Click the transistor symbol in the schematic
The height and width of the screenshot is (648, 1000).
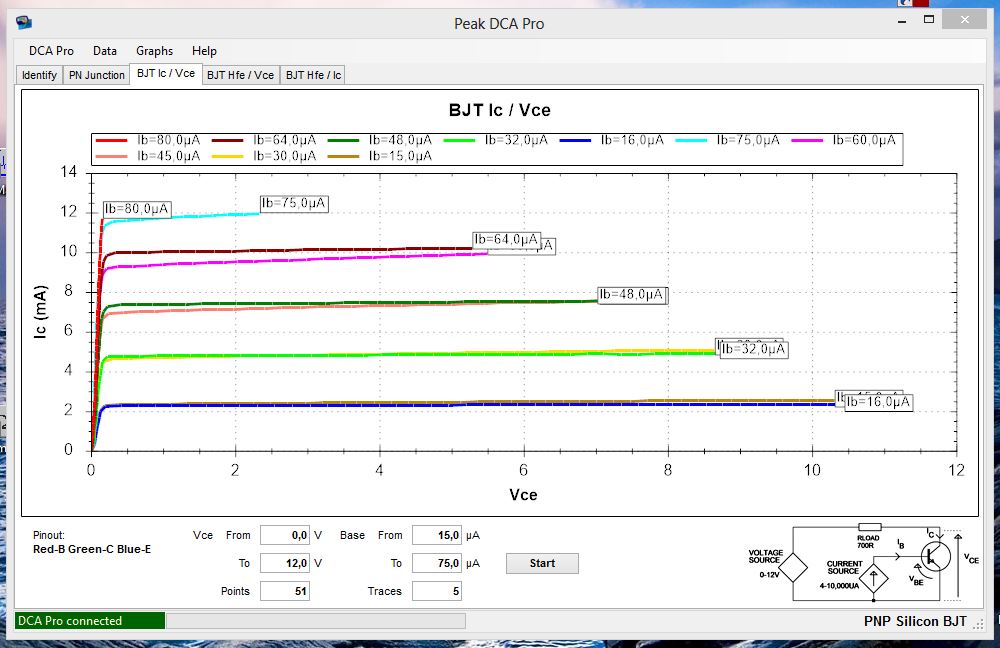(935, 557)
